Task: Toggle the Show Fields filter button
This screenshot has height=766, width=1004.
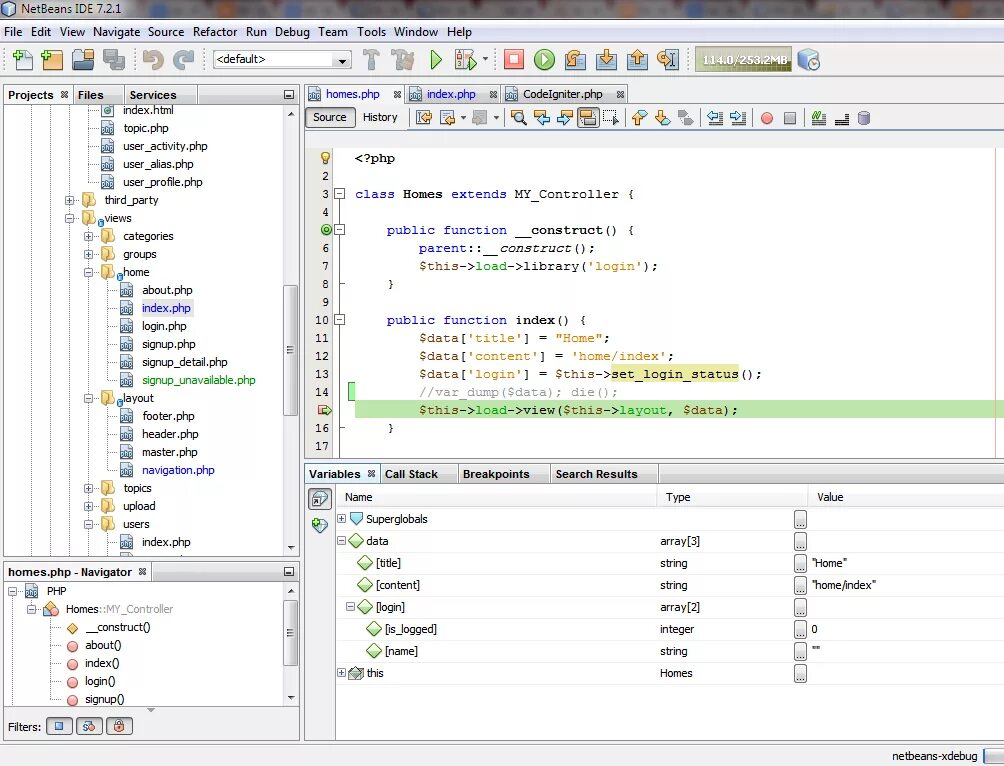Action: pyautogui.click(x=59, y=727)
